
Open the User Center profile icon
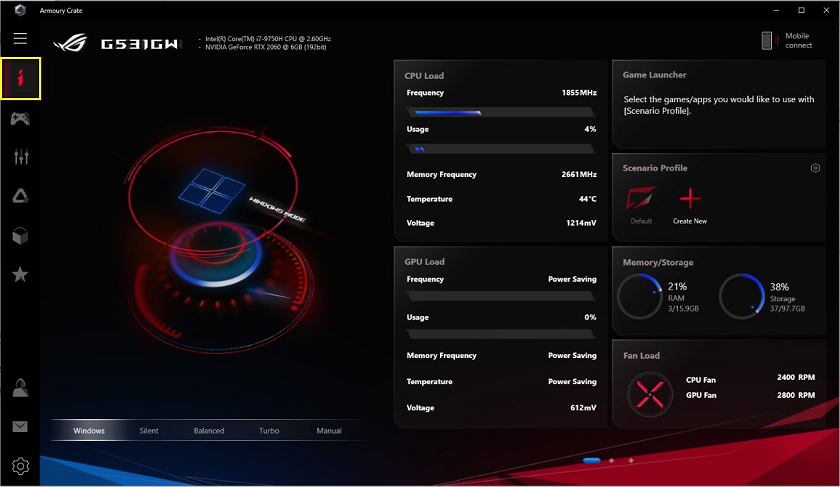20,388
